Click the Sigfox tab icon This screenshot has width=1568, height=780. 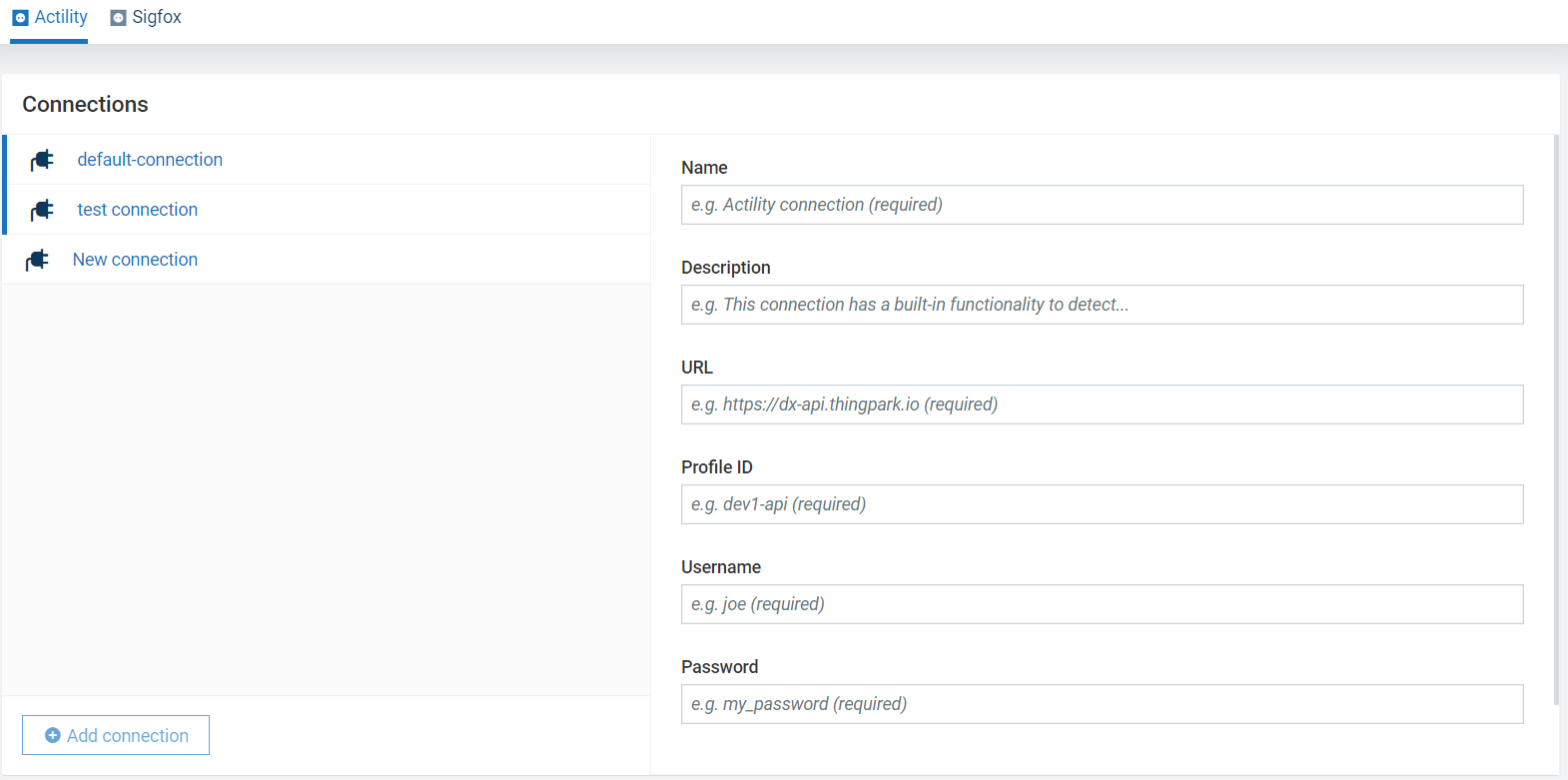(x=118, y=18)
